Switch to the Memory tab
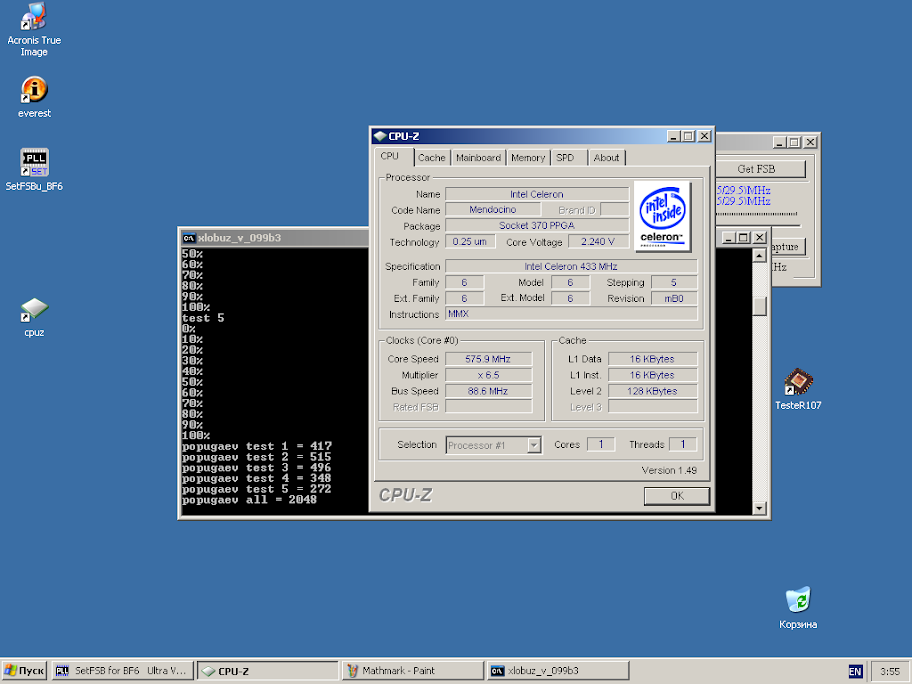This screenshot has height=684, width=912. pyautogui.click(x=528, y=158)
